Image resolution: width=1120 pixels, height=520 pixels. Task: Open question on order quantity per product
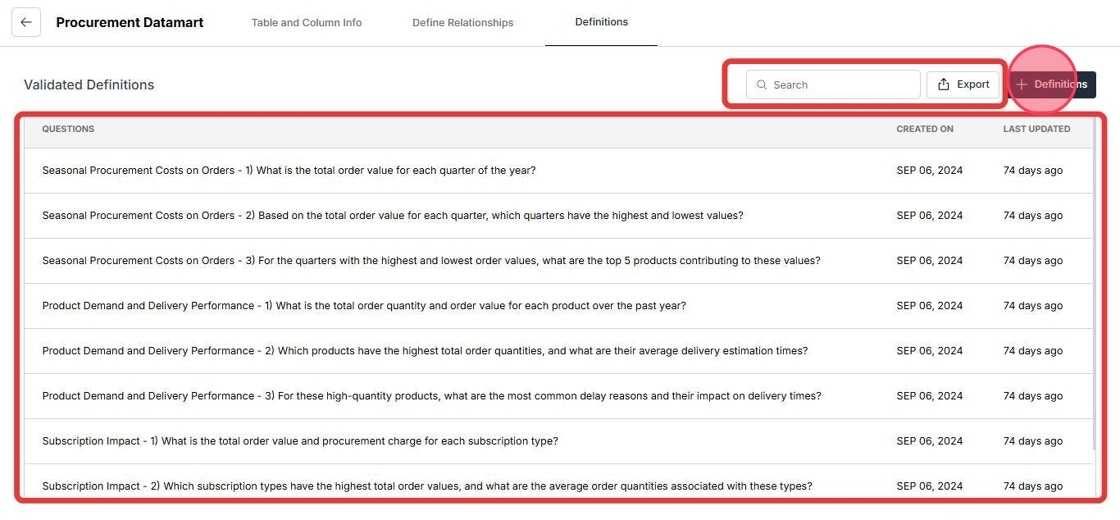tap(559, 306)
